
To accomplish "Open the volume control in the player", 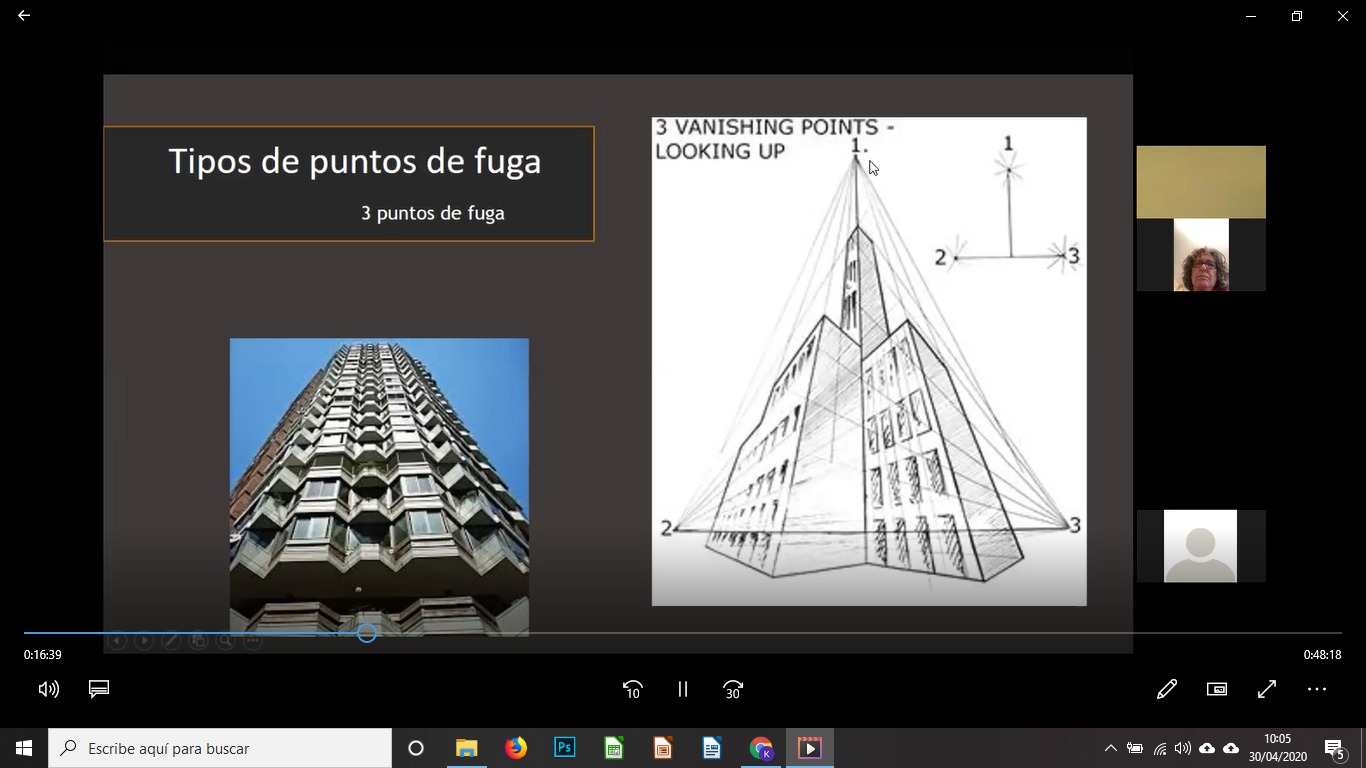I will [48, 689].
